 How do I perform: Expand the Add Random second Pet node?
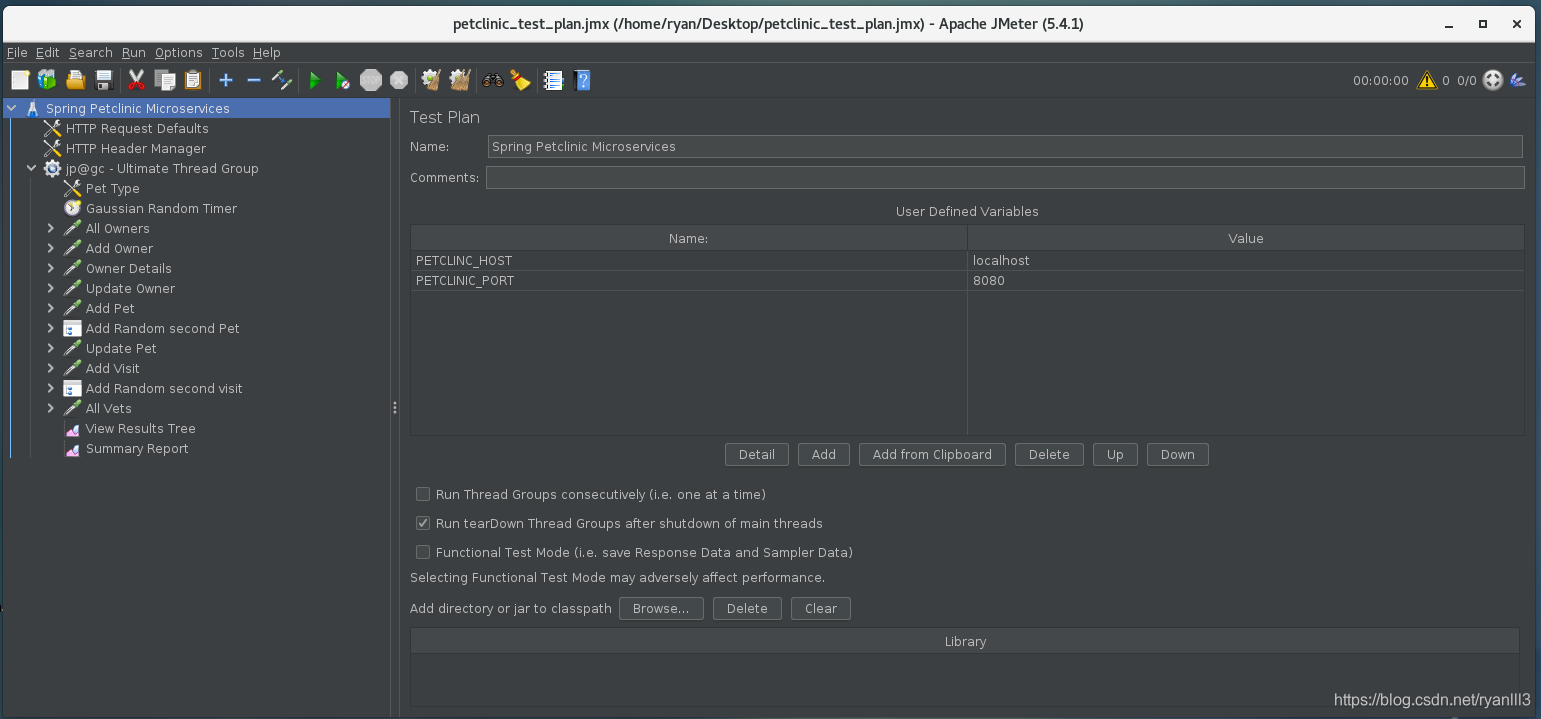point(51,328)
